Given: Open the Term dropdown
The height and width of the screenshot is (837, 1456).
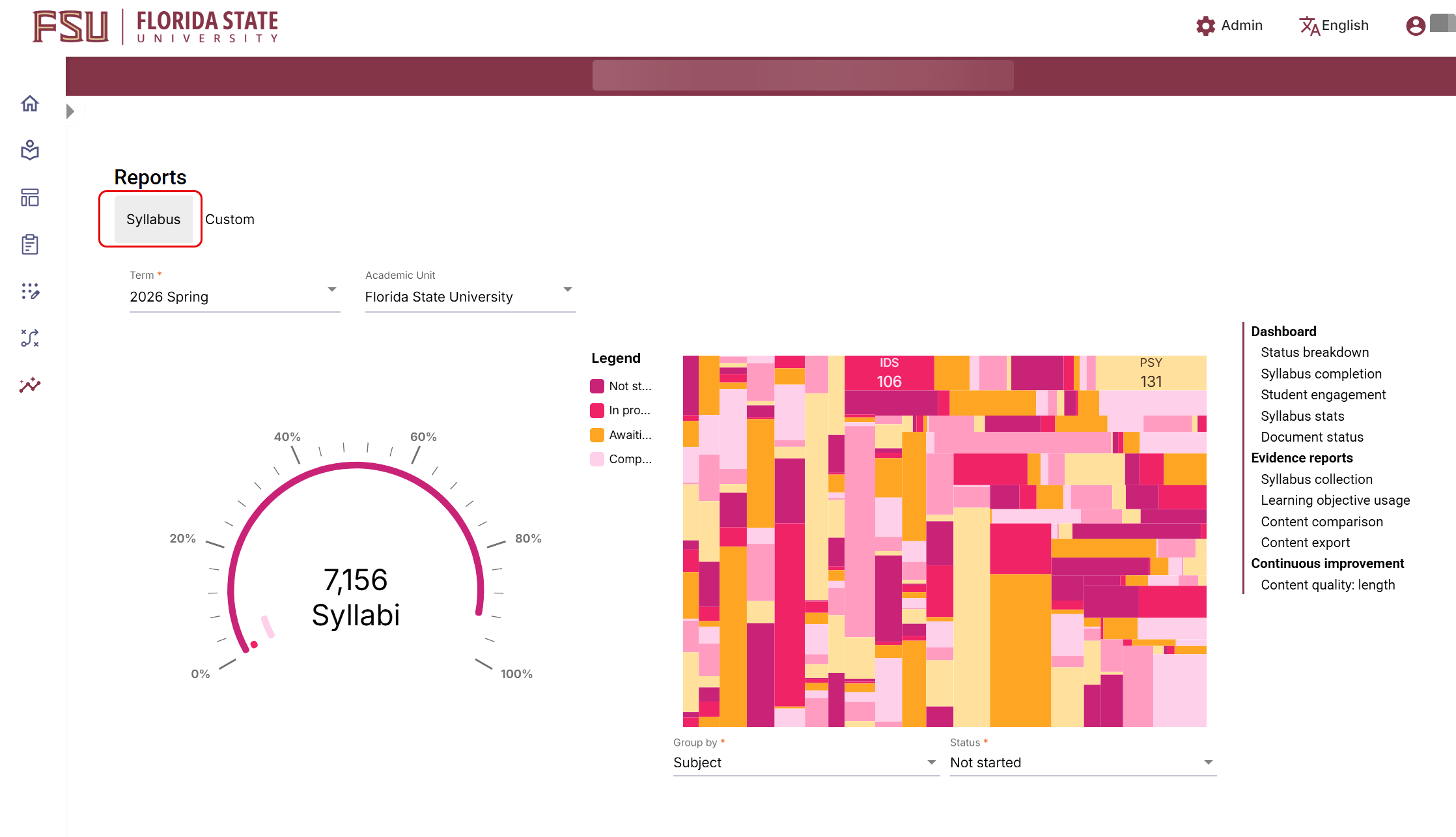Looking at the screenshot, I should (x=234, y=296).
